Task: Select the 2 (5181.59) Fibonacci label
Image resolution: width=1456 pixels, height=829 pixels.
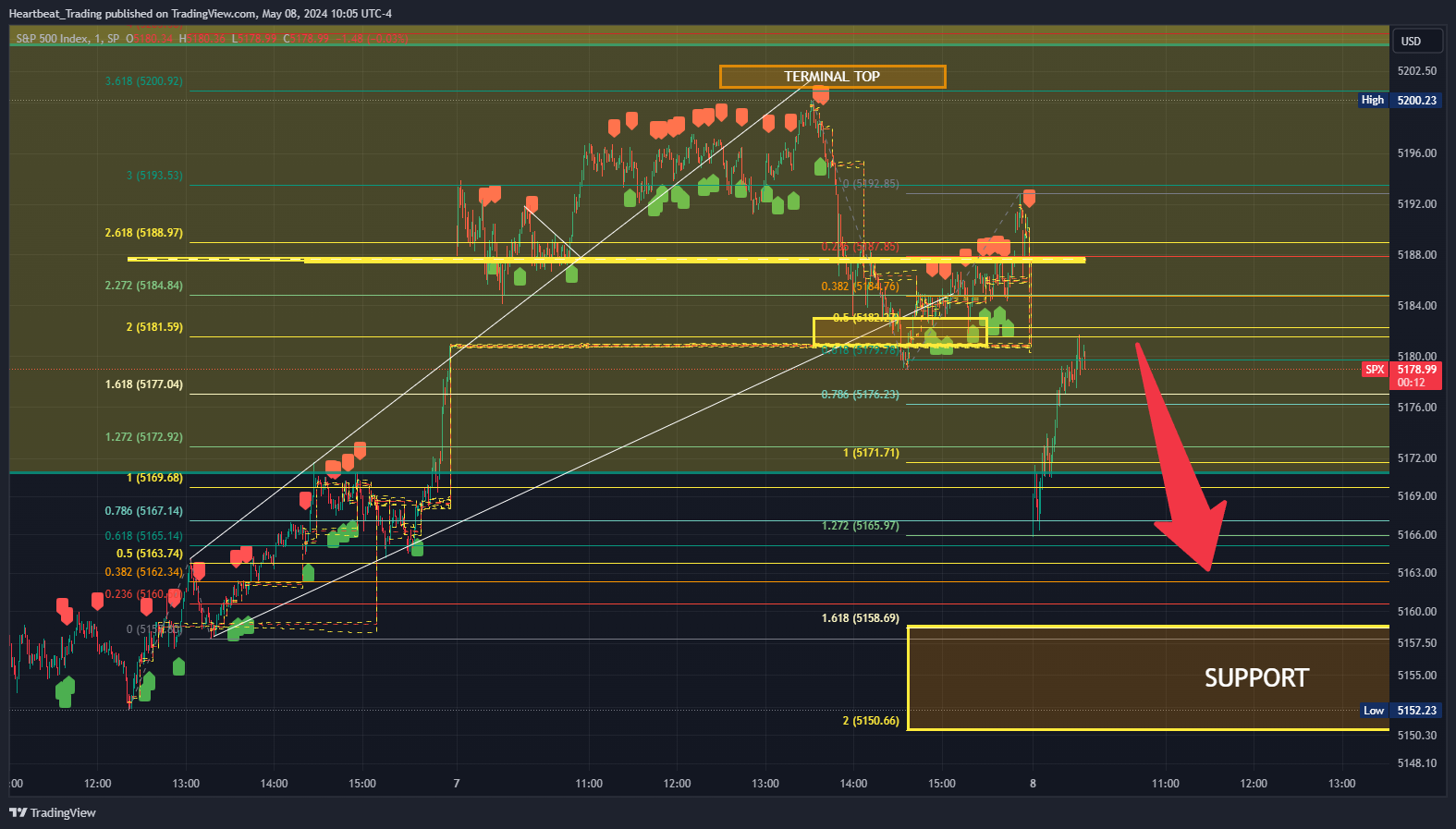Action: click(154, 327)
